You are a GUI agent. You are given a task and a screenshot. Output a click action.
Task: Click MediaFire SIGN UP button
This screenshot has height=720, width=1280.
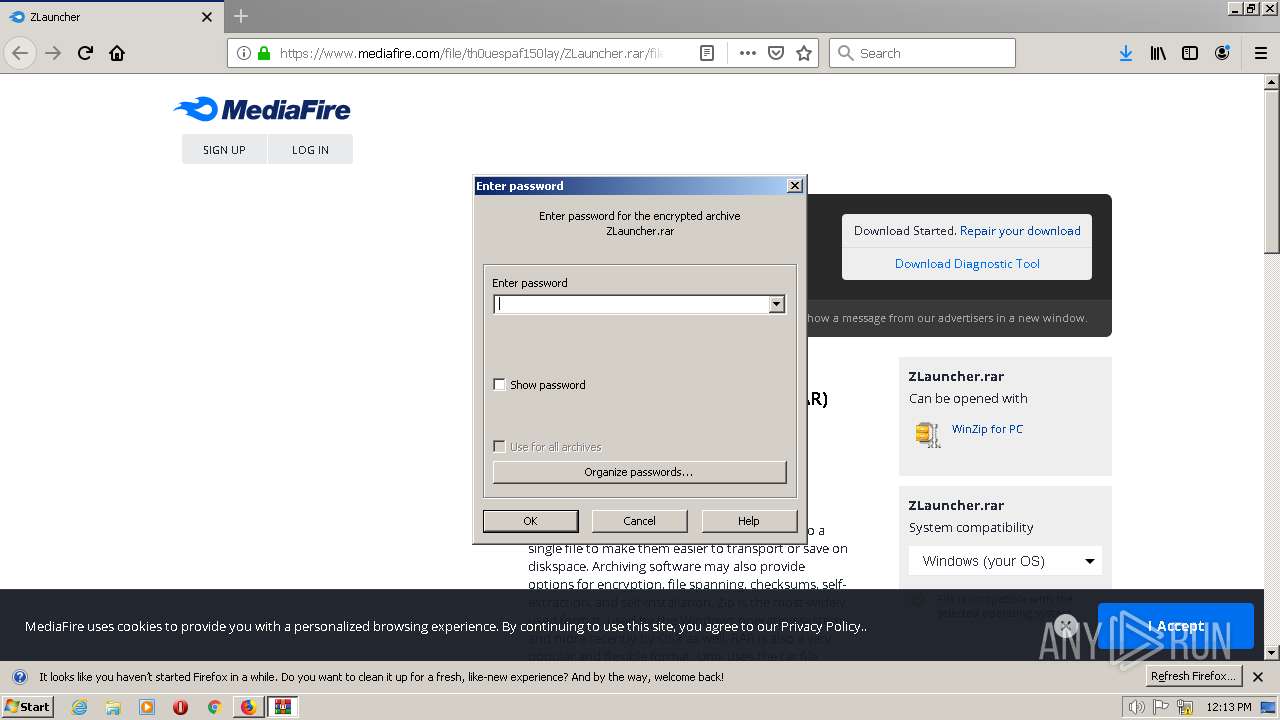pos(224,149)
